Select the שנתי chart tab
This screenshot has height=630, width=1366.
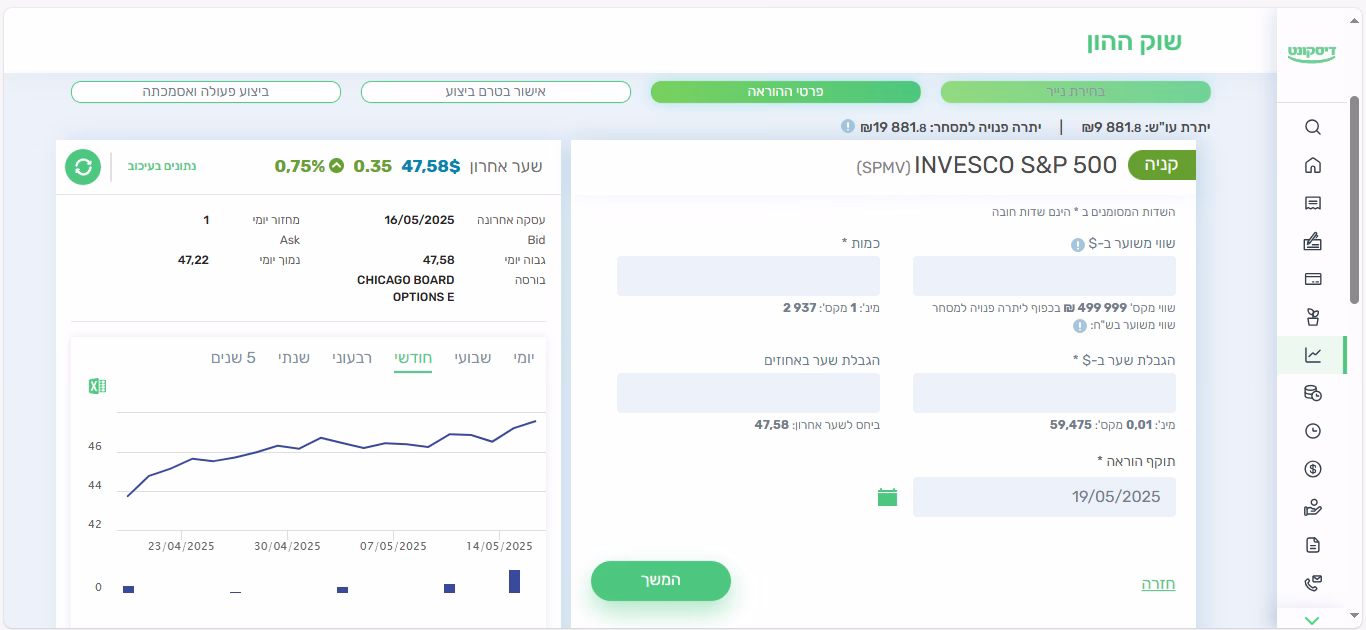point(294,358)
